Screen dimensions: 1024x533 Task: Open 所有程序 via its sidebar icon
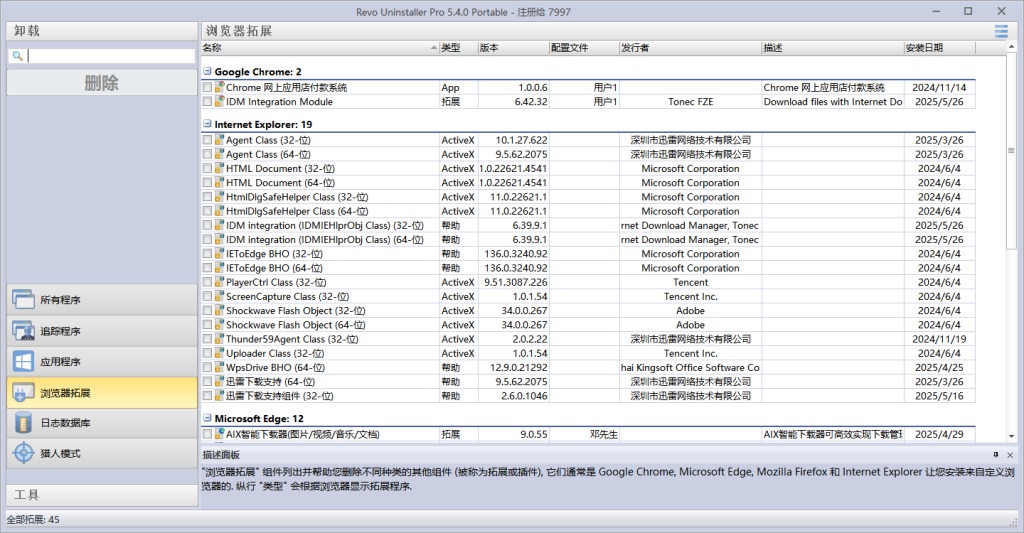23,300
